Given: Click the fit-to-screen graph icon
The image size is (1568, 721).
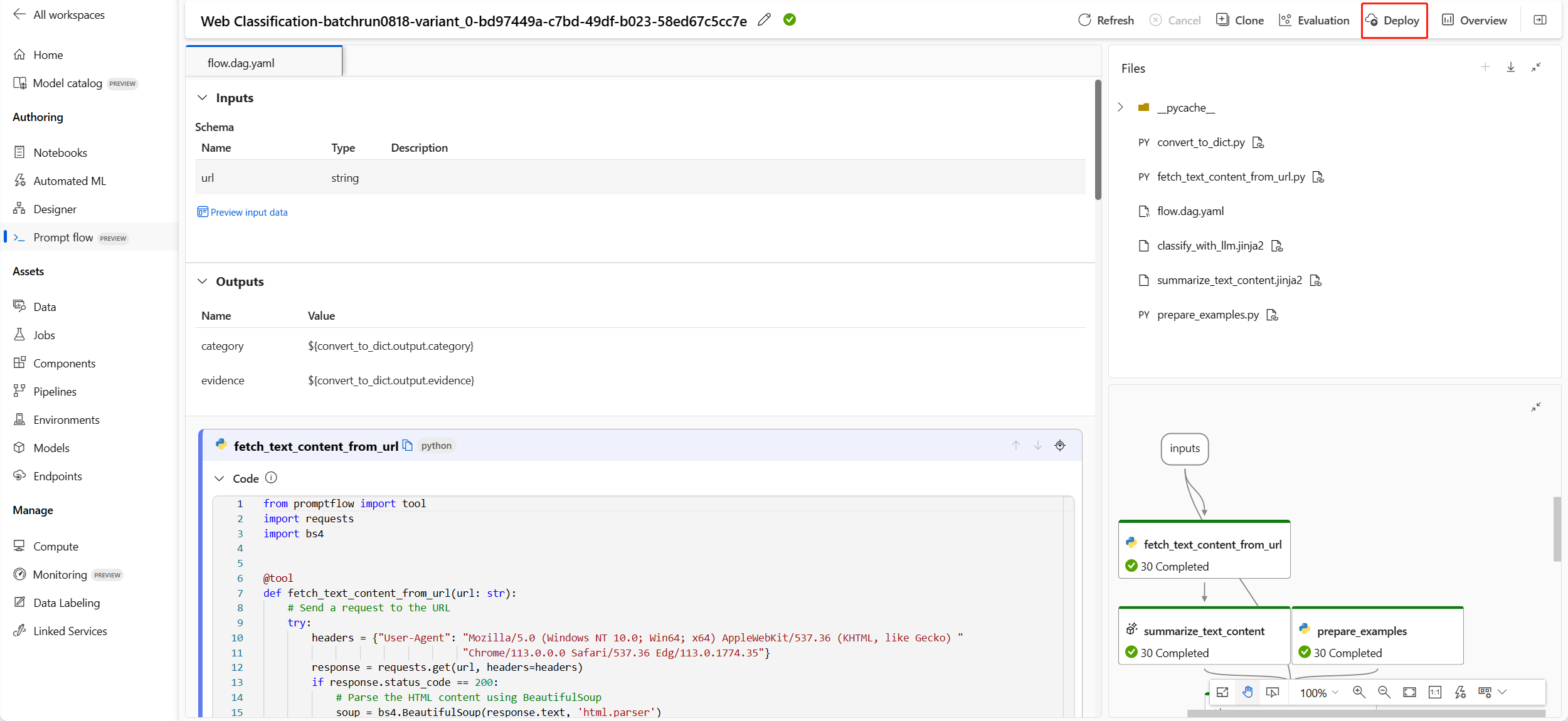Looking at the screenshot, I should click(1409, 692).
